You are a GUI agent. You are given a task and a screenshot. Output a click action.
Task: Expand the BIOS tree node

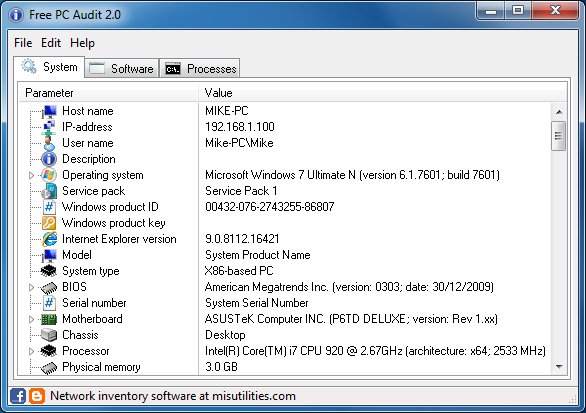pyautogui.click(x=32, y=287)
